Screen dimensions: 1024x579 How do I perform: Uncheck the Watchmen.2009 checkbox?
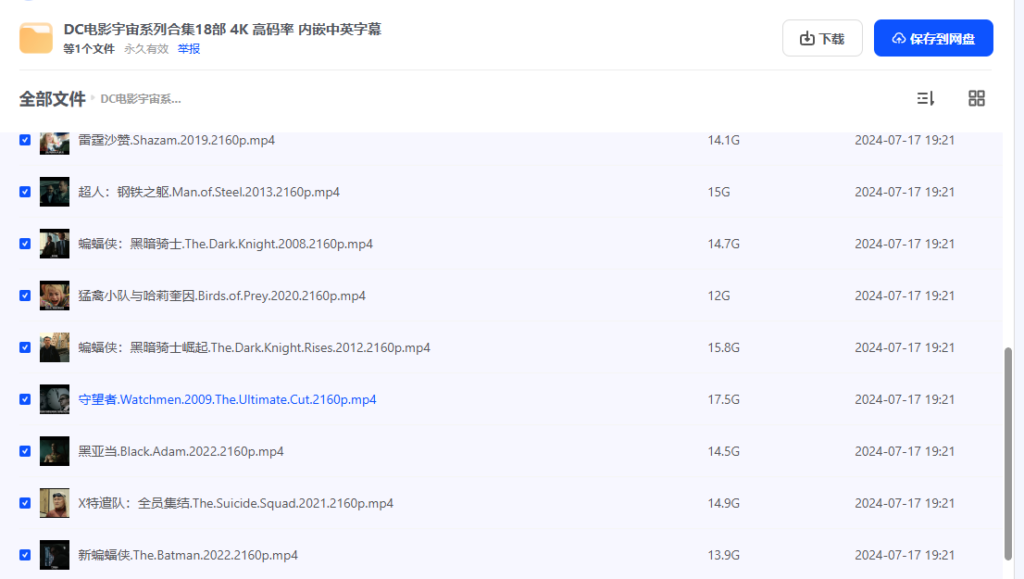pyautogui.click(x=25, y=399)
